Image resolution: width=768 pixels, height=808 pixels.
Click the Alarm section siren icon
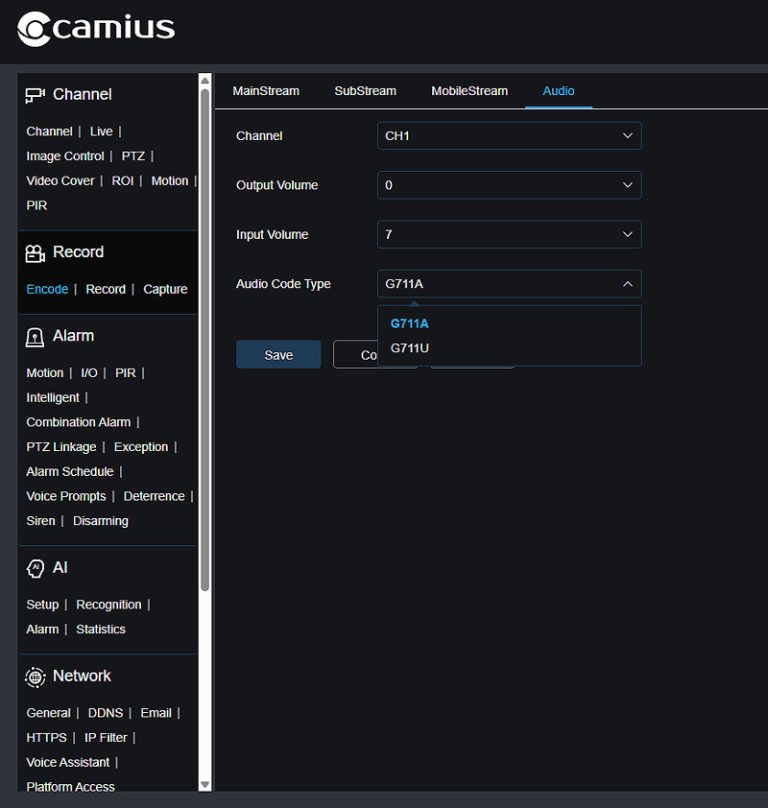click(x=35, y=337)
